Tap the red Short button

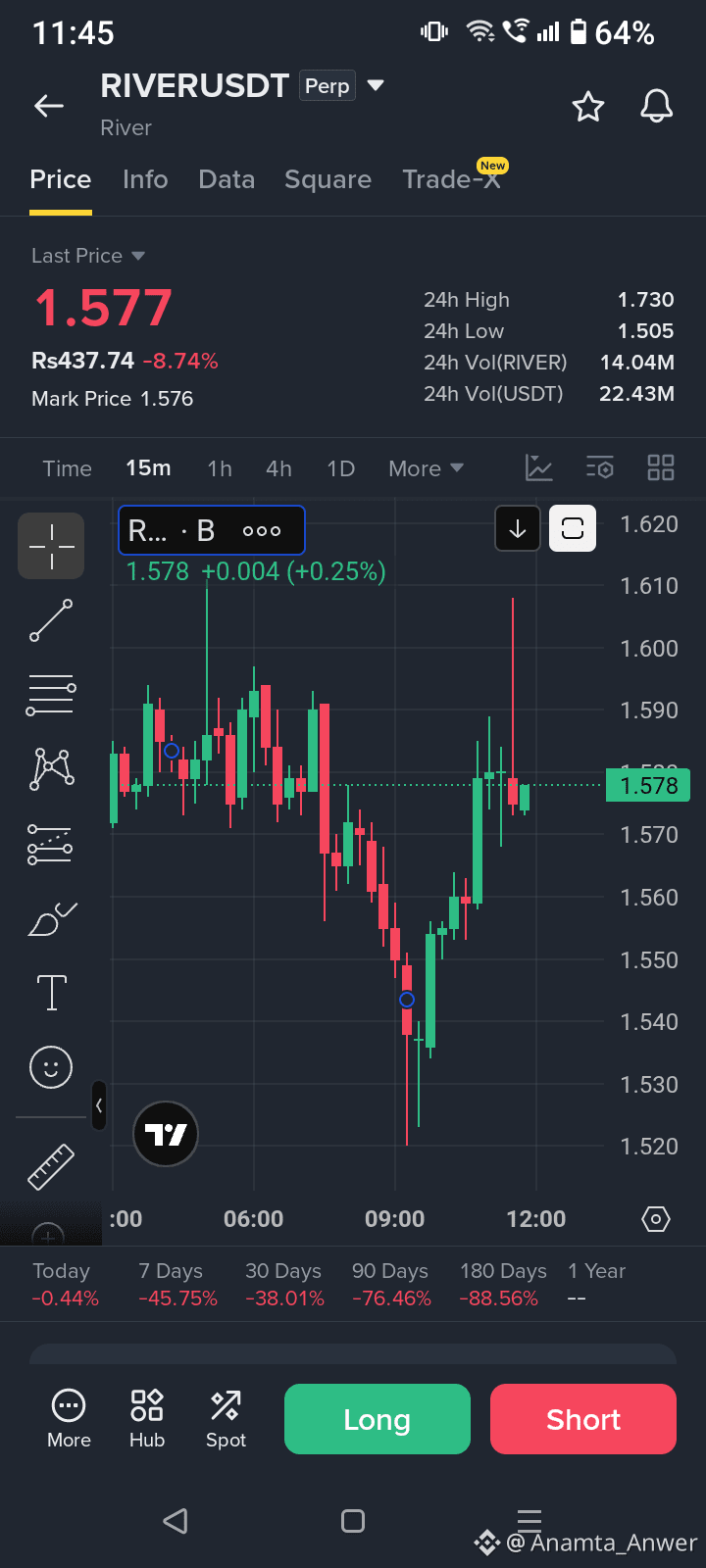coord(583,1419)
